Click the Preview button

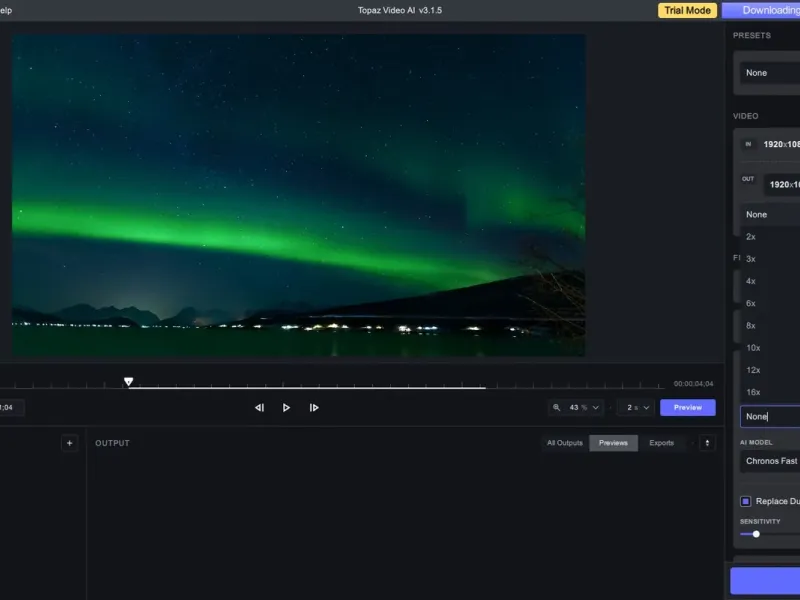[687, 408]
